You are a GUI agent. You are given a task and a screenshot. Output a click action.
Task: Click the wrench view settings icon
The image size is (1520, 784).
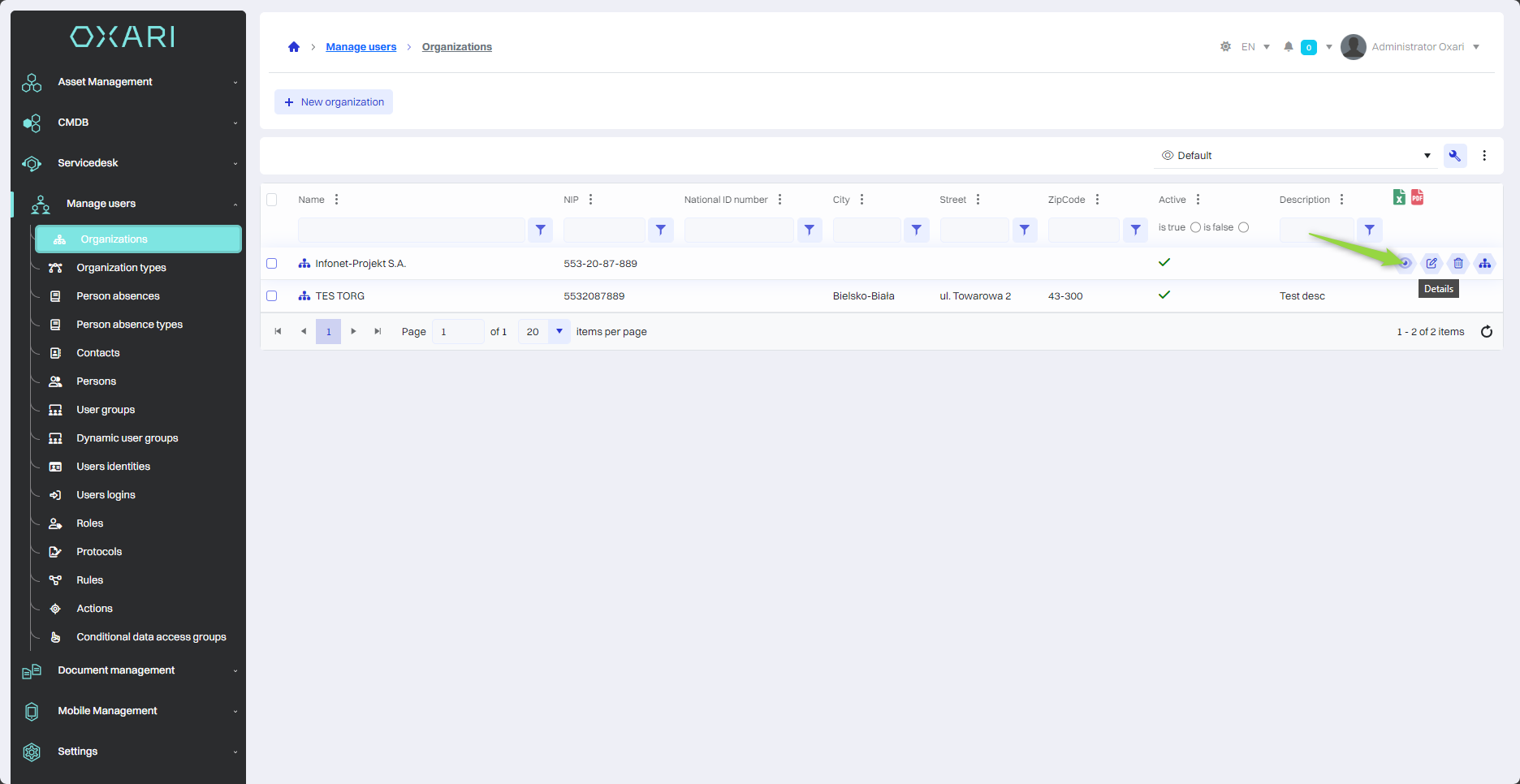point(1454,156)
